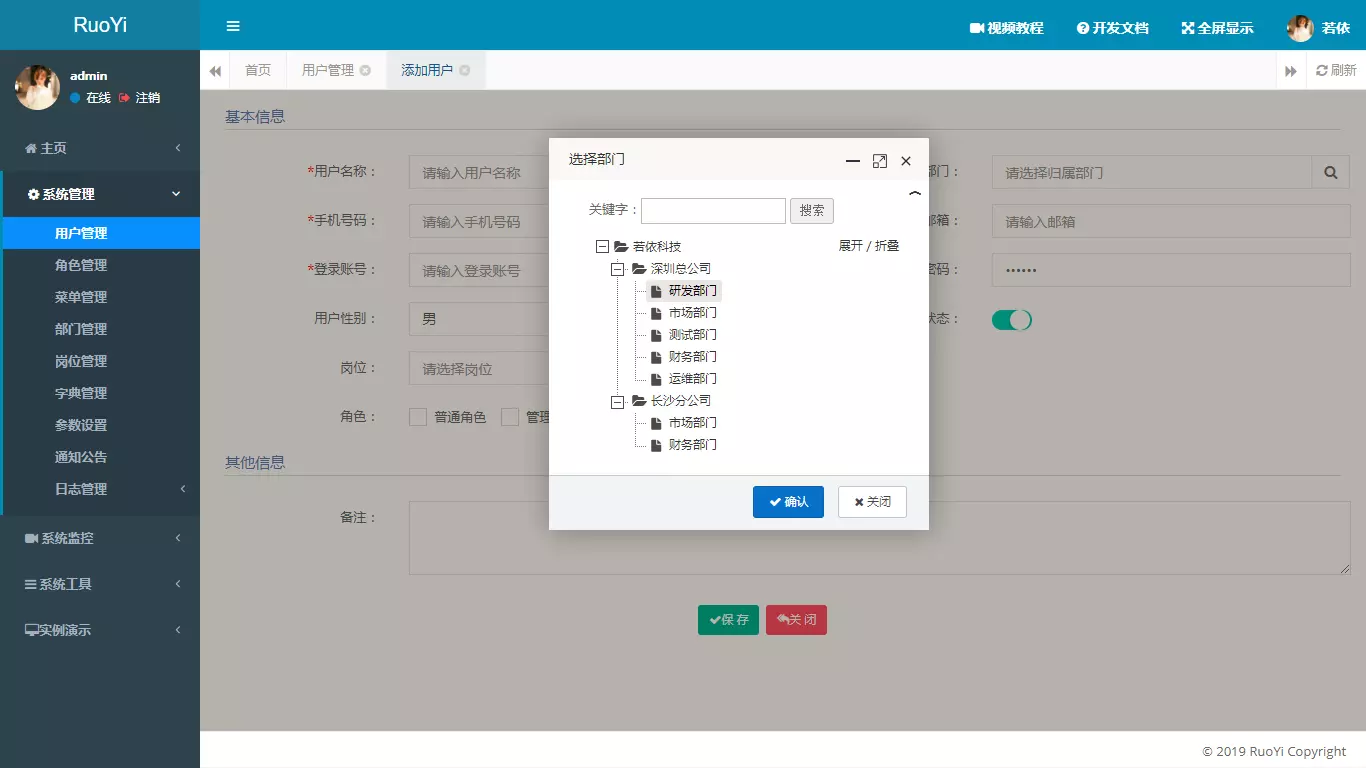Click the 关键字 search input in dialog
The image size is (1366, 768).
tap(713, 210)
